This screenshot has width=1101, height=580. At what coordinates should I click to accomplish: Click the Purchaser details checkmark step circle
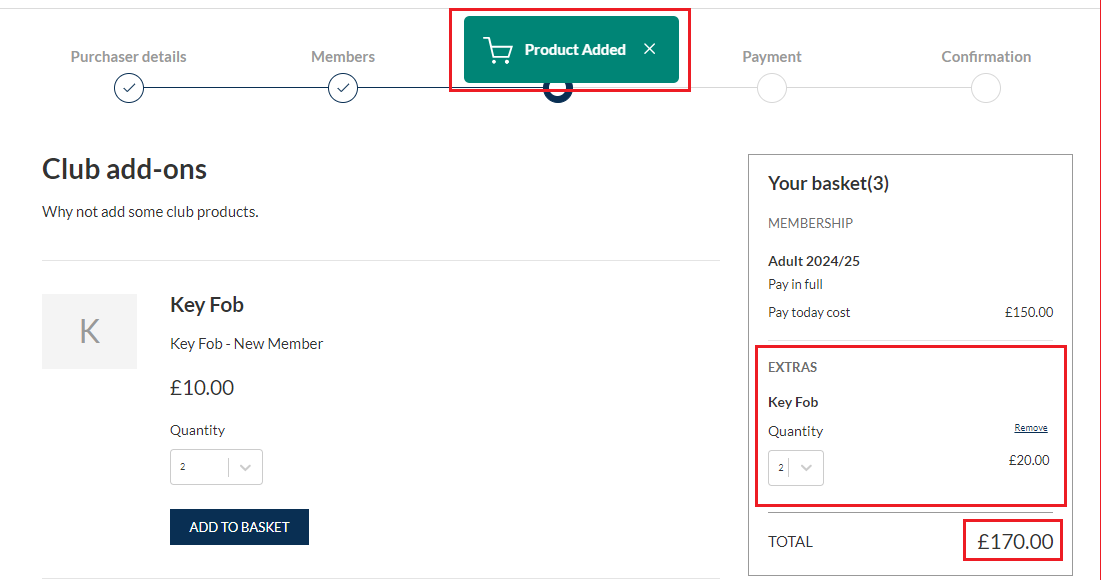[x=128, y=88]
